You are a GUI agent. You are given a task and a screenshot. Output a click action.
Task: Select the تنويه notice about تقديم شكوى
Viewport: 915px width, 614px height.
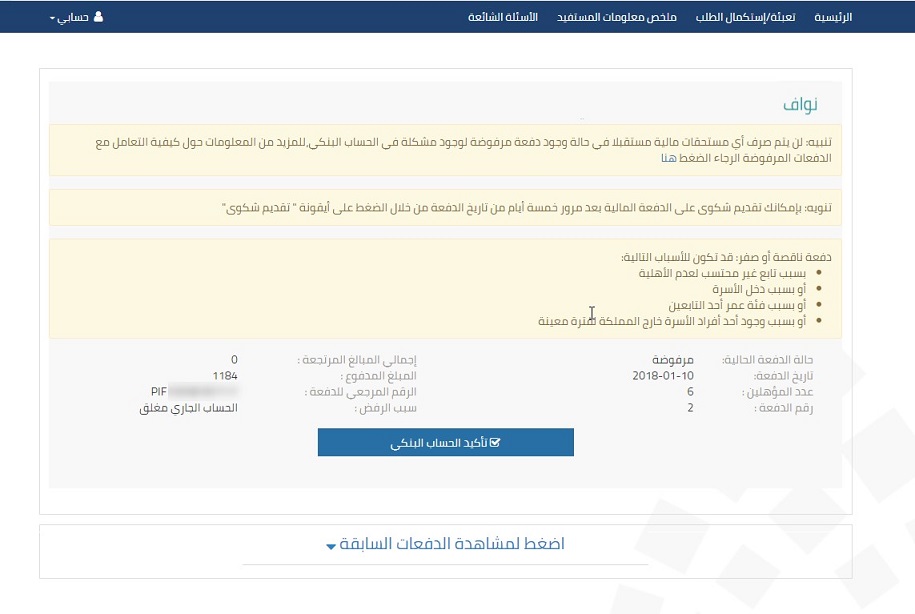(x=445, y=207)
